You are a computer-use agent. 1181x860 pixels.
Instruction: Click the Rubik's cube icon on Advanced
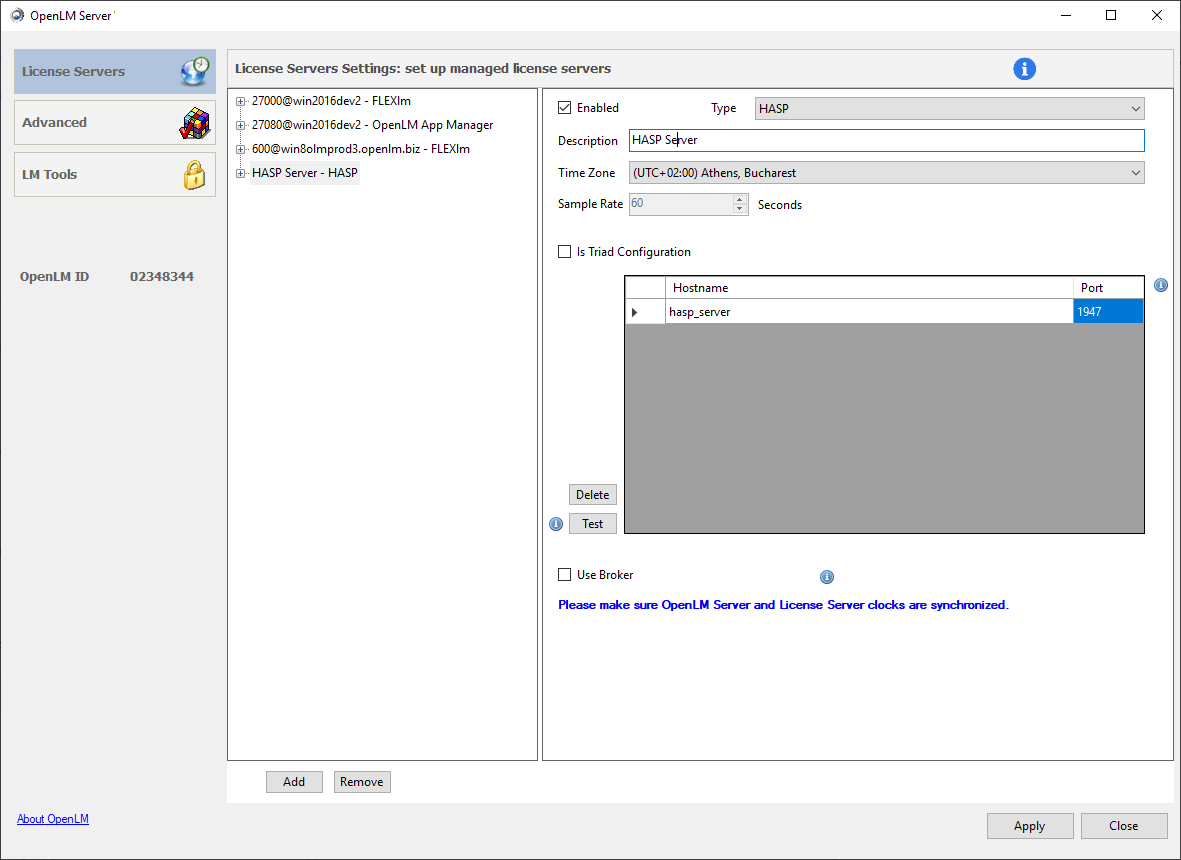(x=194, y=122)
